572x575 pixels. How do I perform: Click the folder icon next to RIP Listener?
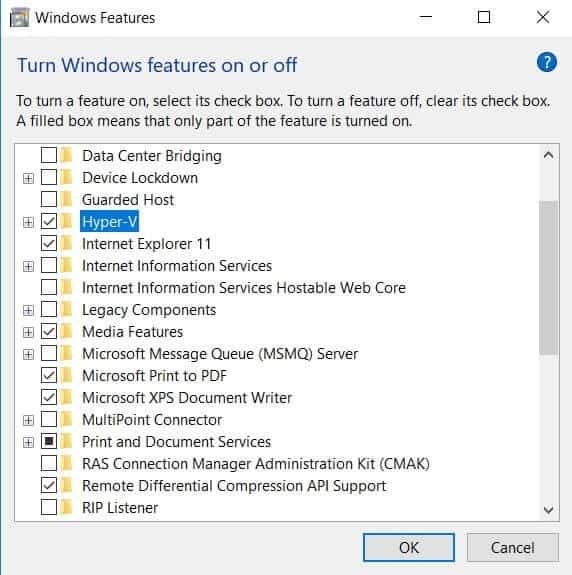click(67, 508)
